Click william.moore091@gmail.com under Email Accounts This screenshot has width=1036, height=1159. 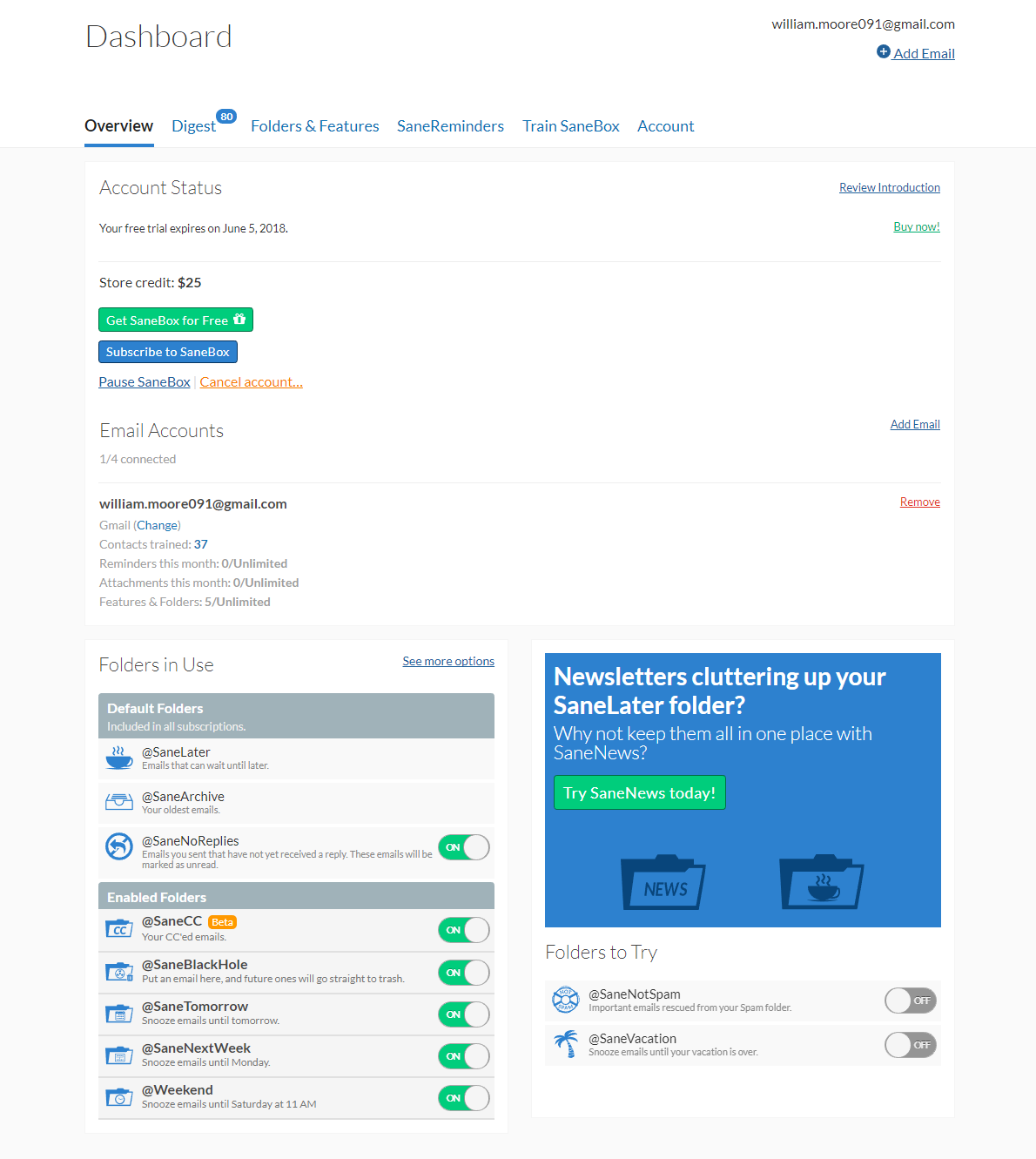click(193, 504)
